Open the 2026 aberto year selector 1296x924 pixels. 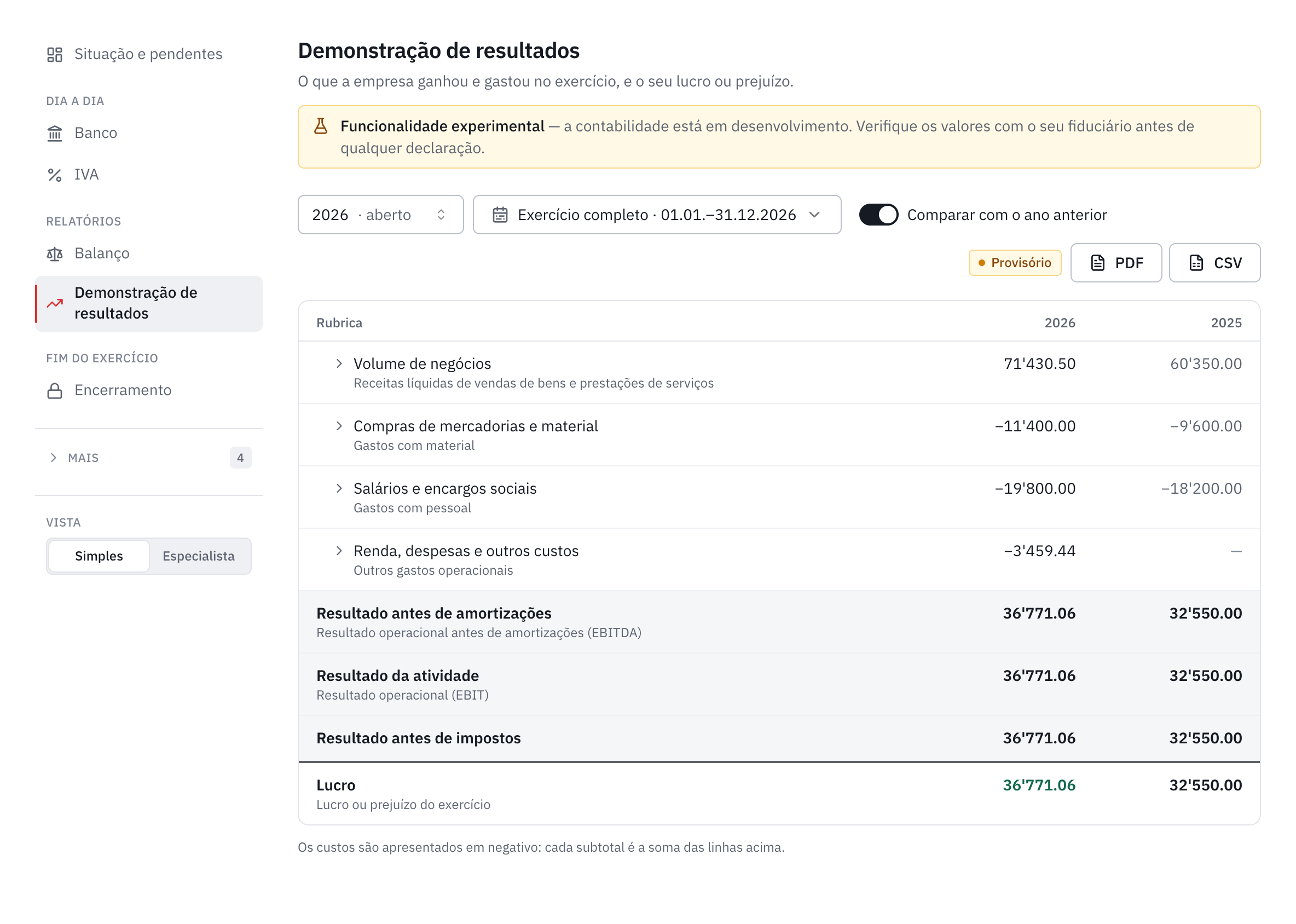[380, 215]
